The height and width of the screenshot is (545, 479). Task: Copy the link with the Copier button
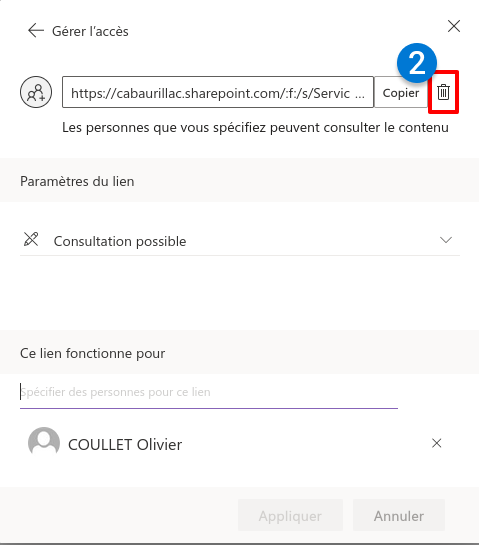pos(400,92)
